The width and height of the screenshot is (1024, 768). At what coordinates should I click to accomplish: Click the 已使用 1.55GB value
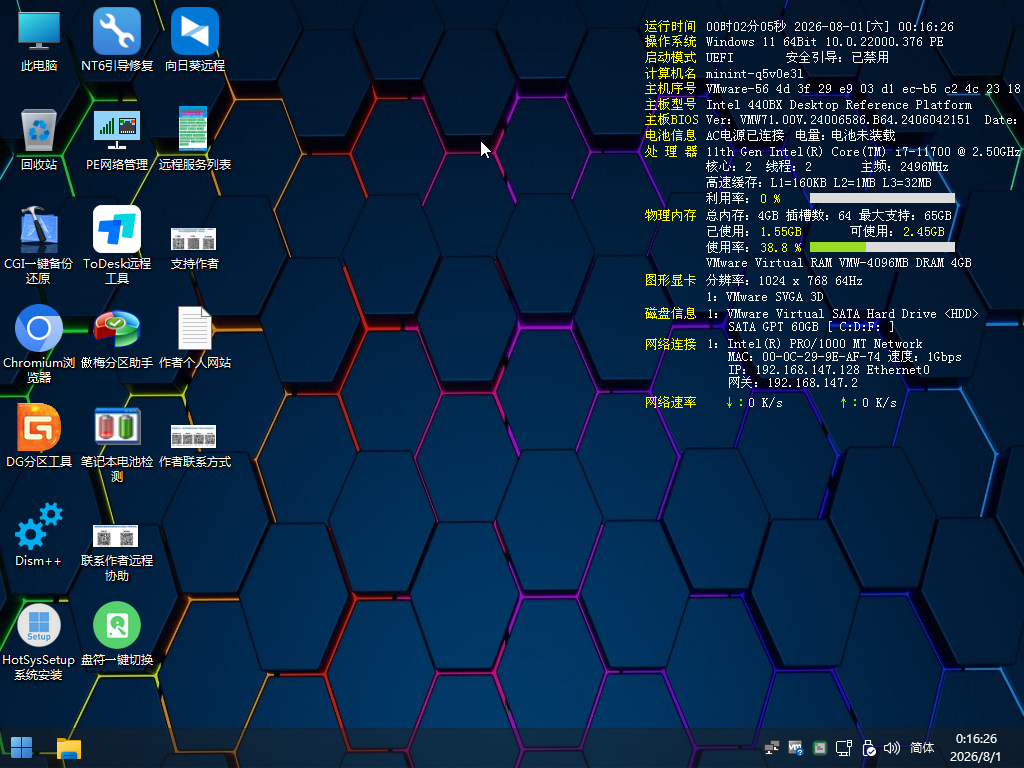780,231
